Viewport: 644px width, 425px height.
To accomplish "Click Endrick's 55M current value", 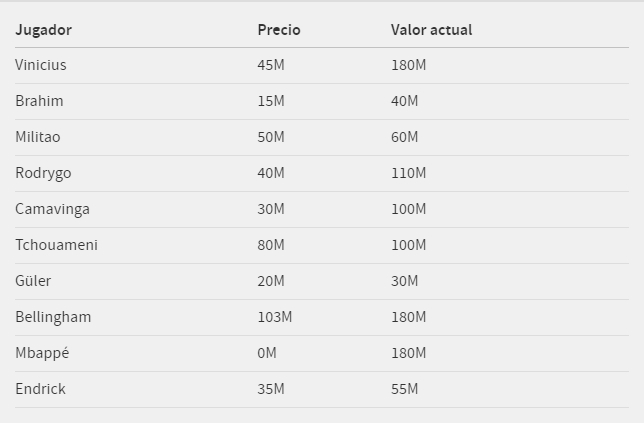I will [x=404, y=389].
